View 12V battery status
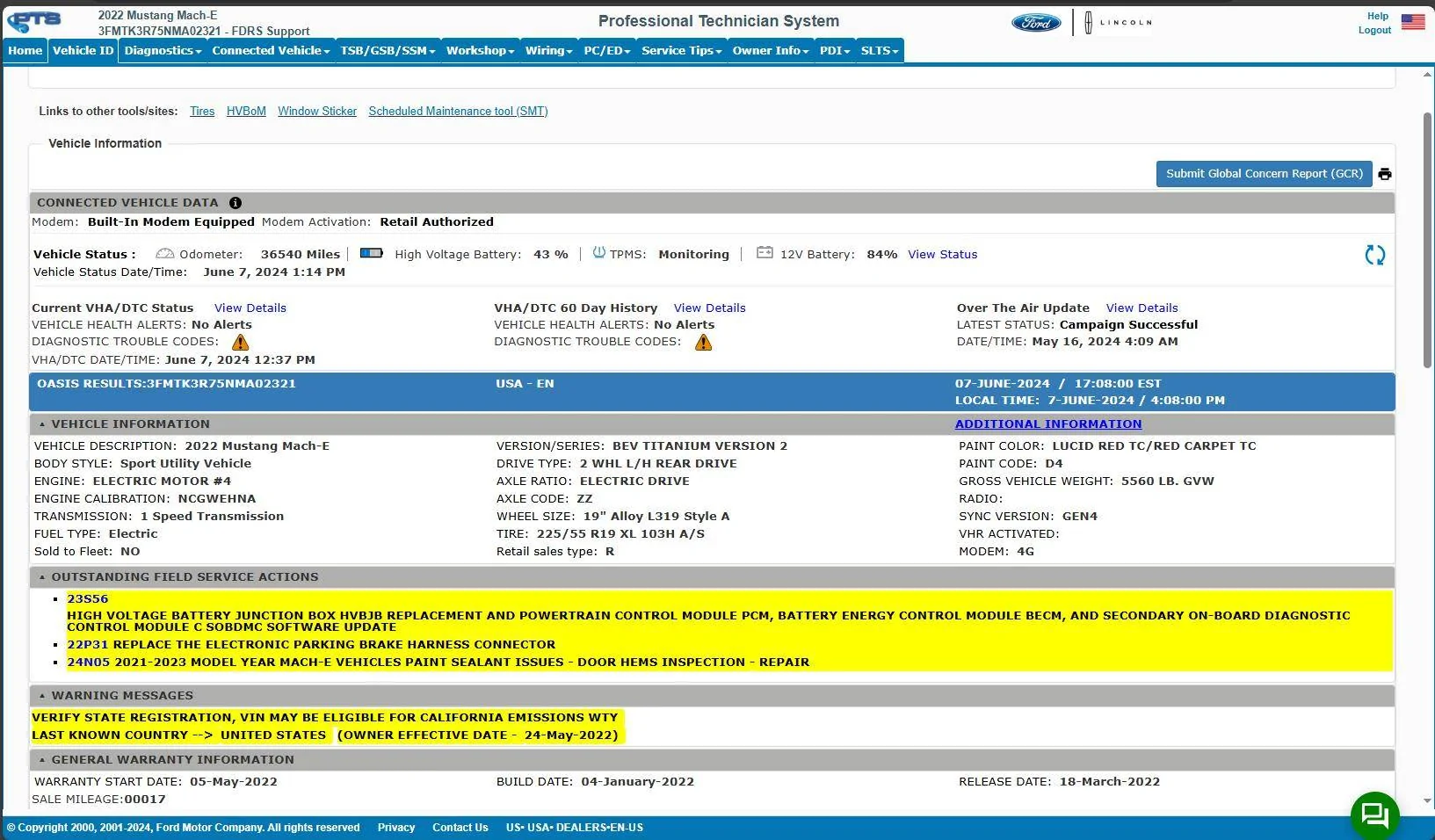The height and width of the screenshot is (840, 1435). pos(942,255)
